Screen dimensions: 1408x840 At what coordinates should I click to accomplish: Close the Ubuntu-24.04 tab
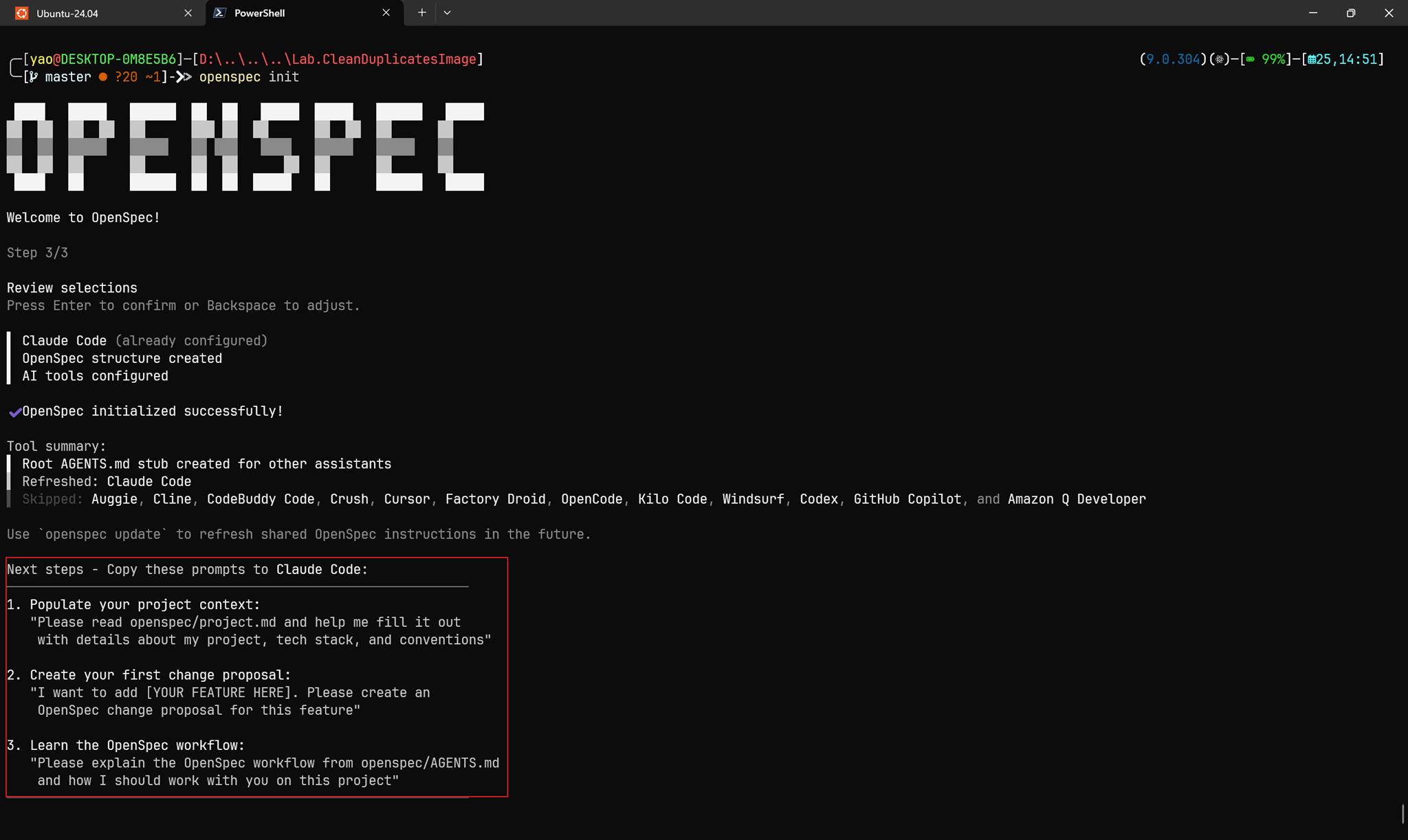[188, 13]
